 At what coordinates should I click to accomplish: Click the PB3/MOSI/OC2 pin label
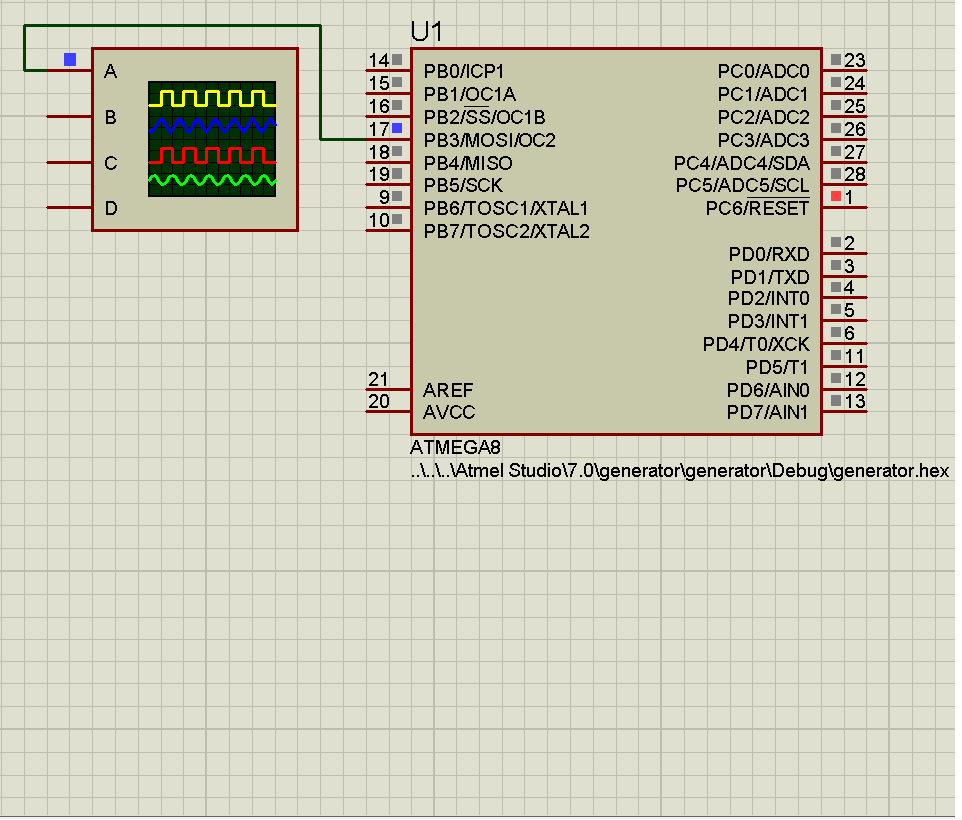[490, 140]
